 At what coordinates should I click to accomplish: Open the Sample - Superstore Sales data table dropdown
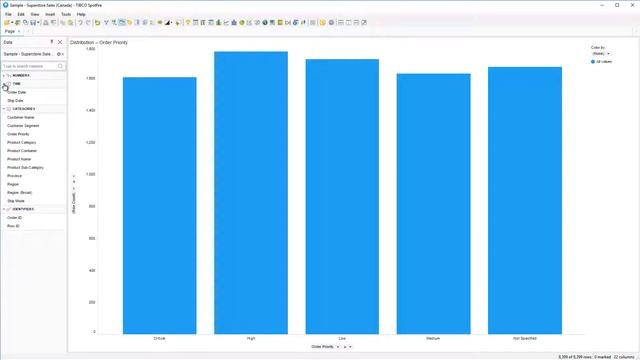[x=63, y=54]
